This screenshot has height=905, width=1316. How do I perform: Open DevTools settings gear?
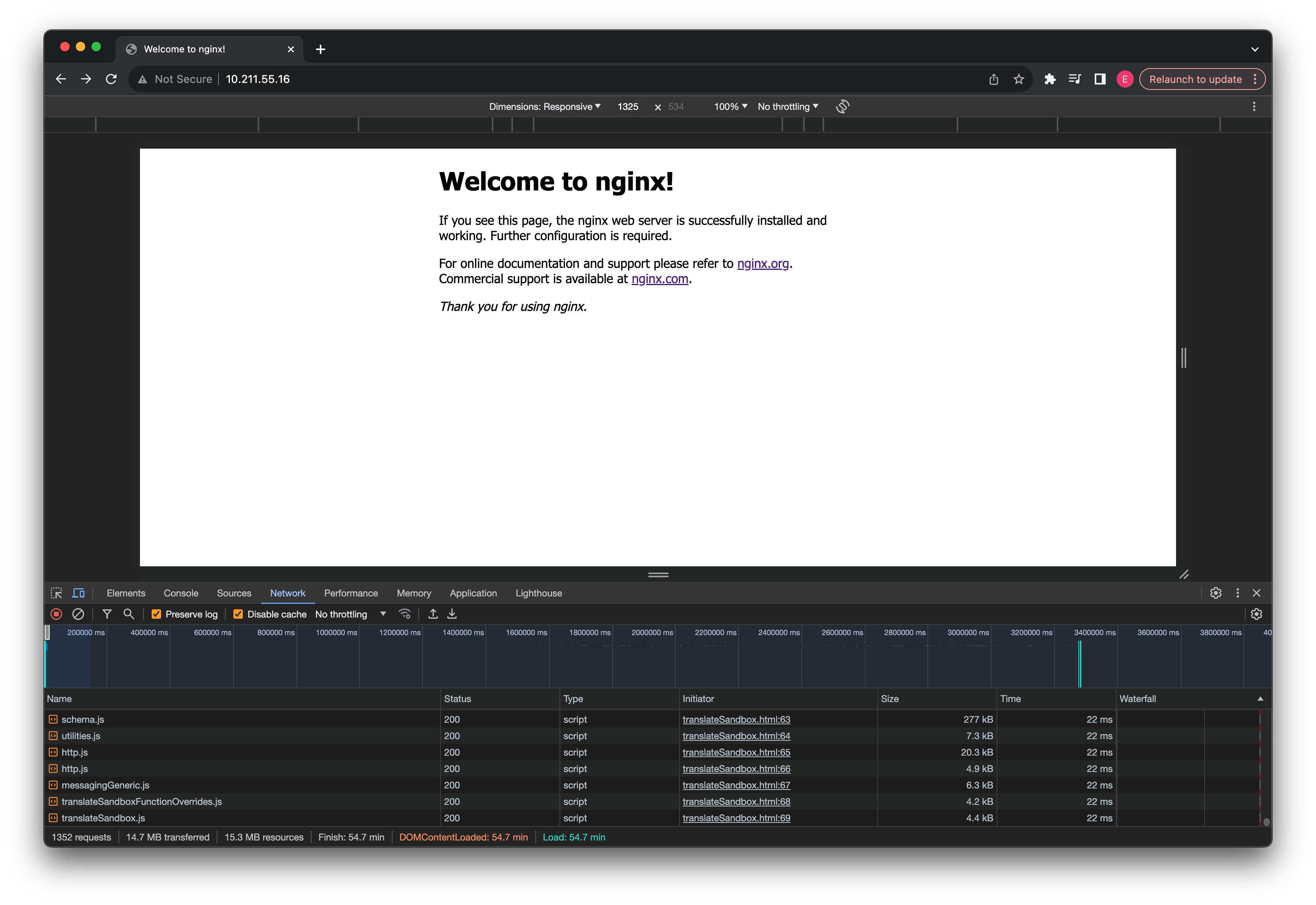click(1216, 593)
